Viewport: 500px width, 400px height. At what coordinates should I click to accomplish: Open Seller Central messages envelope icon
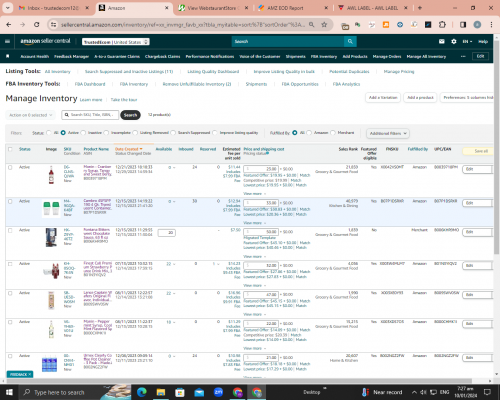coord(442,41)
